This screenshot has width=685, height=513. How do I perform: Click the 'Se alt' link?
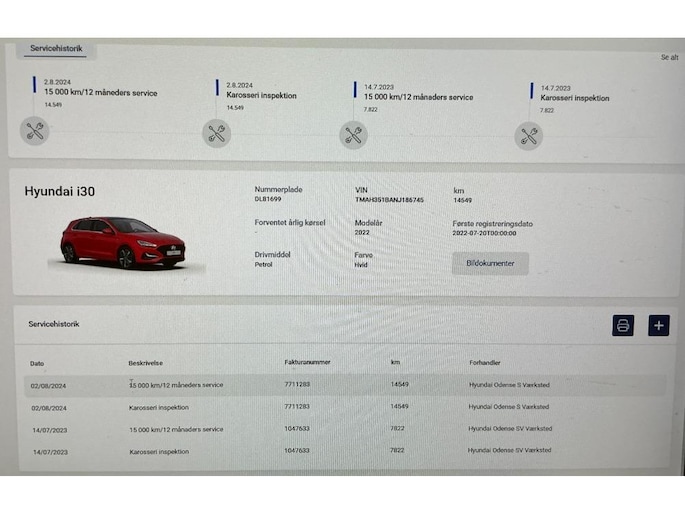pyautogui.click(x=669, y=57)
